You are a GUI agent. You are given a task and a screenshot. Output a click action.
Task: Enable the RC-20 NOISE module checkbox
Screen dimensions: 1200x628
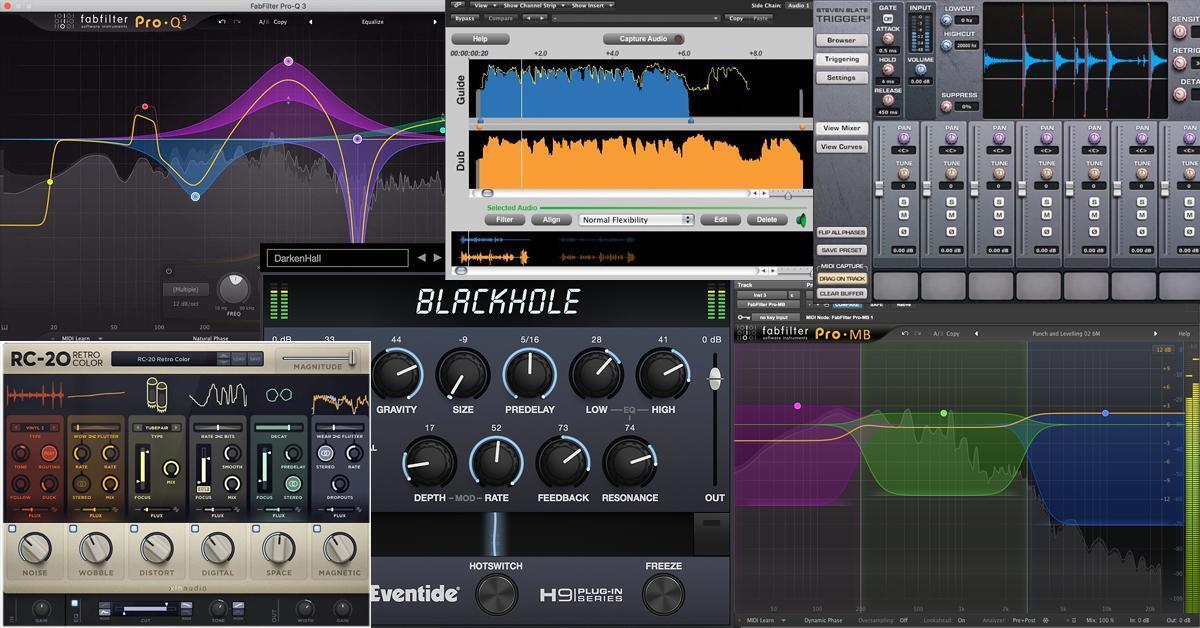pyautogui.click(x=11, y=529)
